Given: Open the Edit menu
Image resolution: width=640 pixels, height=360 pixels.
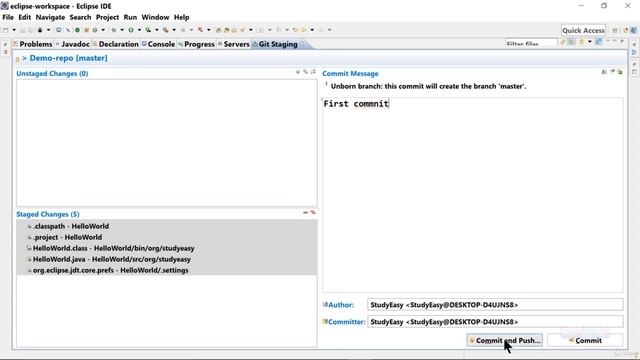Looking at the screenshot, I should click(x=24, y=17).
